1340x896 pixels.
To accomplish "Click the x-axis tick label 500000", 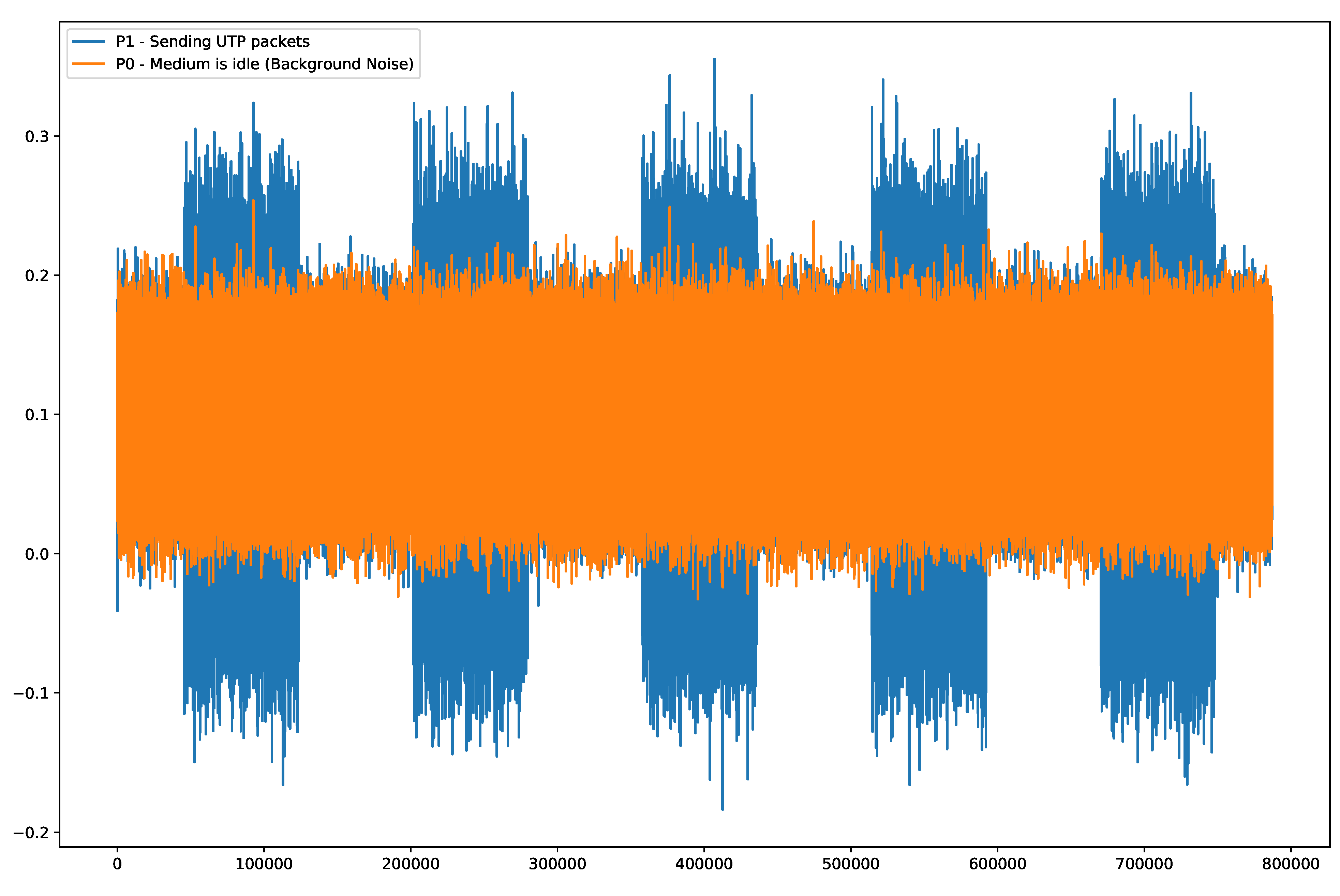I will (850, 864).
